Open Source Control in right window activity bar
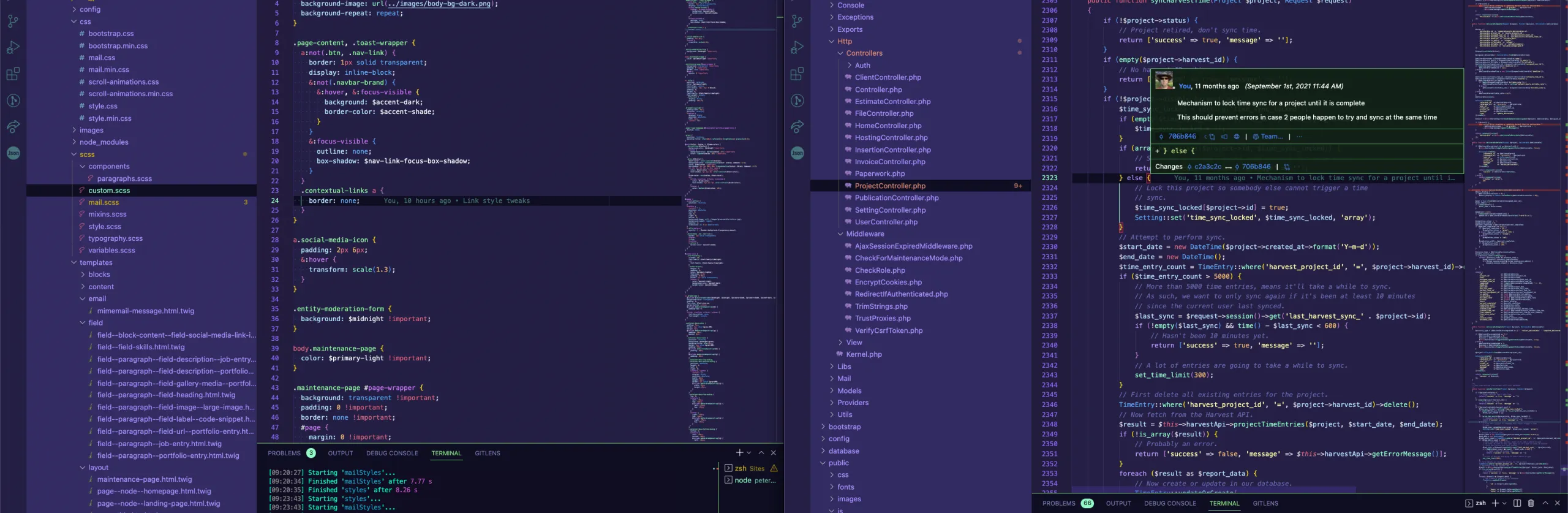 pos(797,21)
